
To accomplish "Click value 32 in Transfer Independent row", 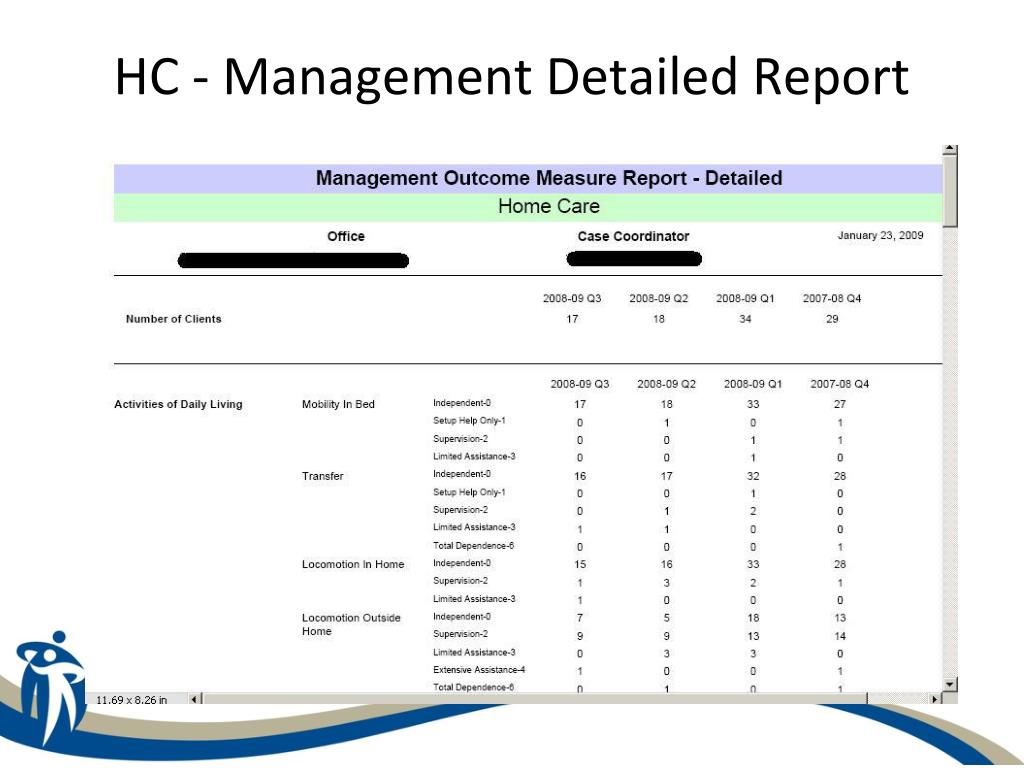I will pos(753,476).
